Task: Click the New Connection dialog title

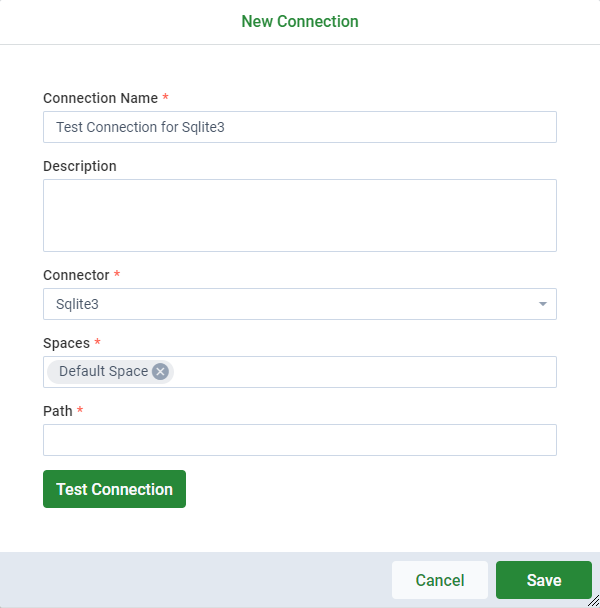Action: click(x=300, y=21)
